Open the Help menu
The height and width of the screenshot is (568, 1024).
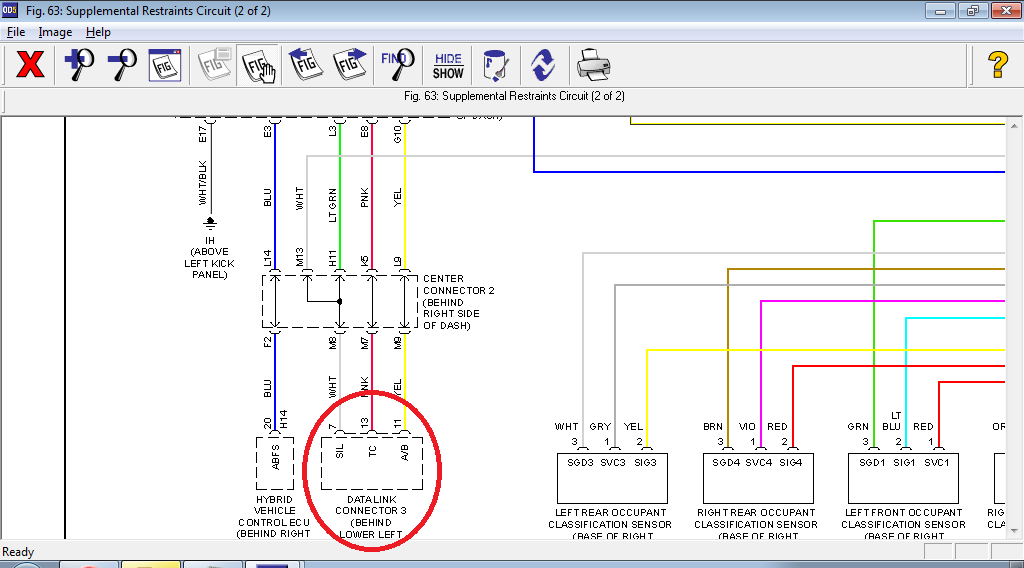[98, 32]
